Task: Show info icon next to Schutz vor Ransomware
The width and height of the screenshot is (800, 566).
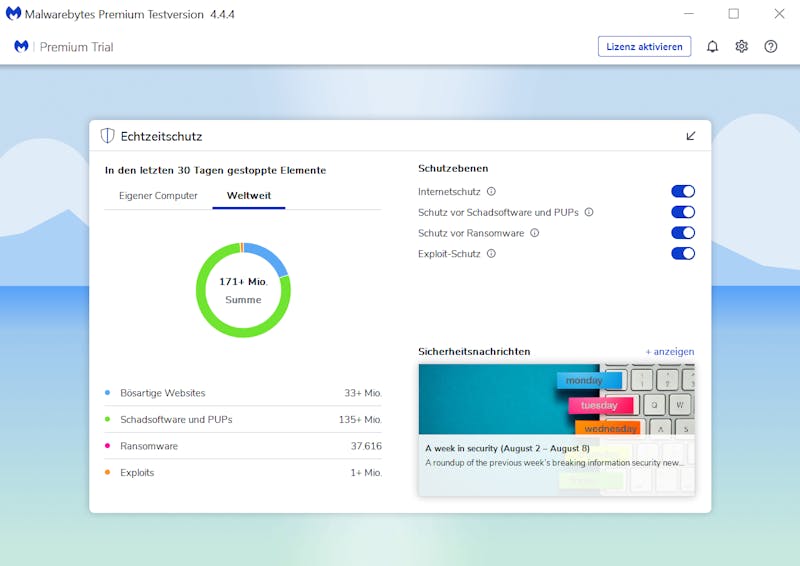Action: tap(535, 233)
